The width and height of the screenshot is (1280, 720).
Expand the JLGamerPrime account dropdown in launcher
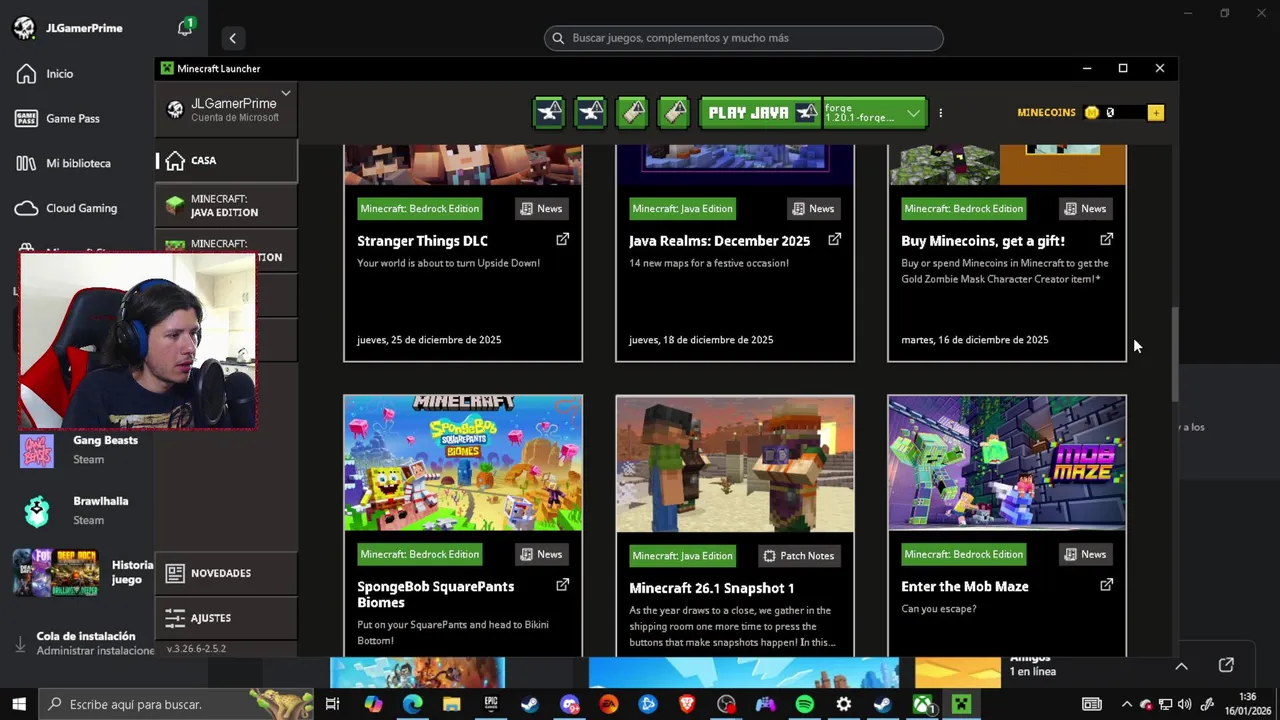pos(286,94)
